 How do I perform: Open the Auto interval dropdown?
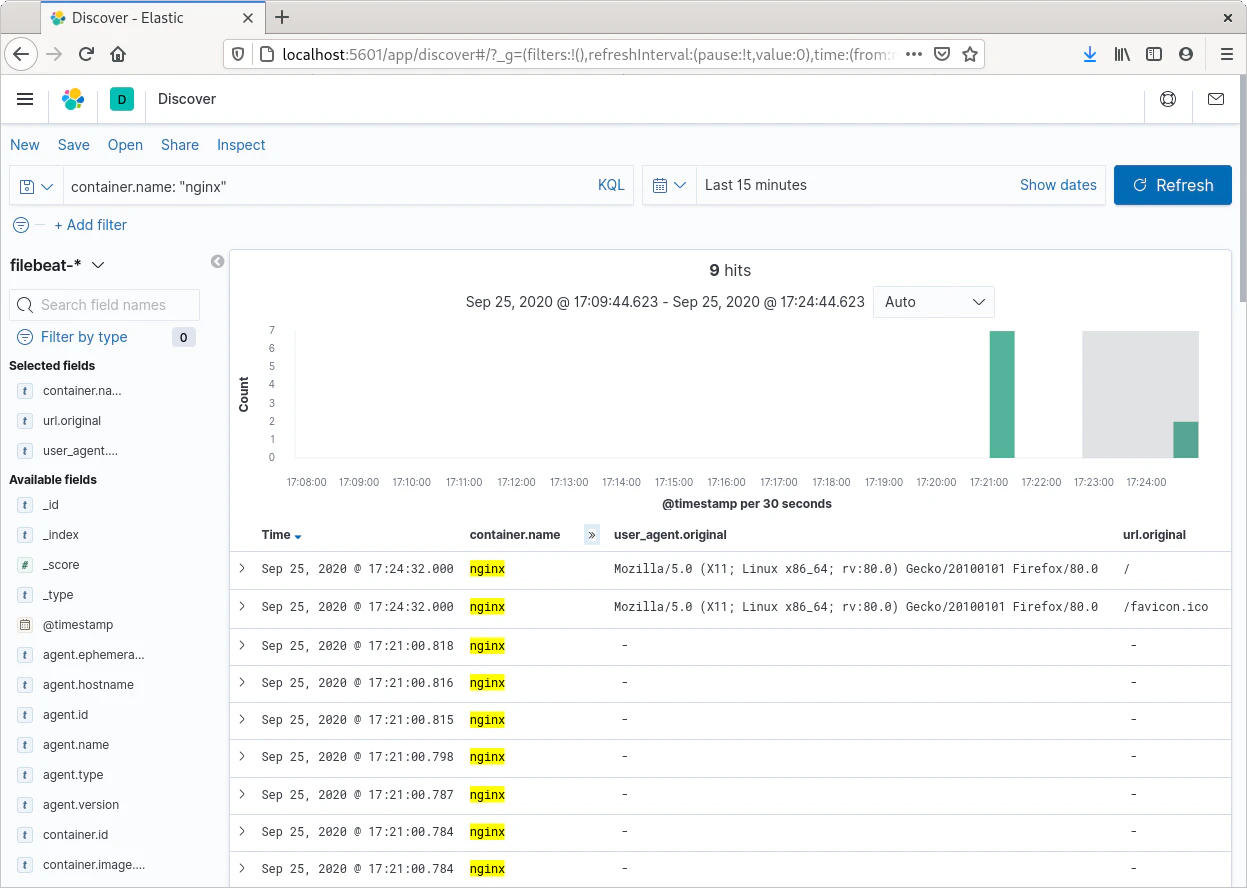pyautogui.click(x=933, y=302)
